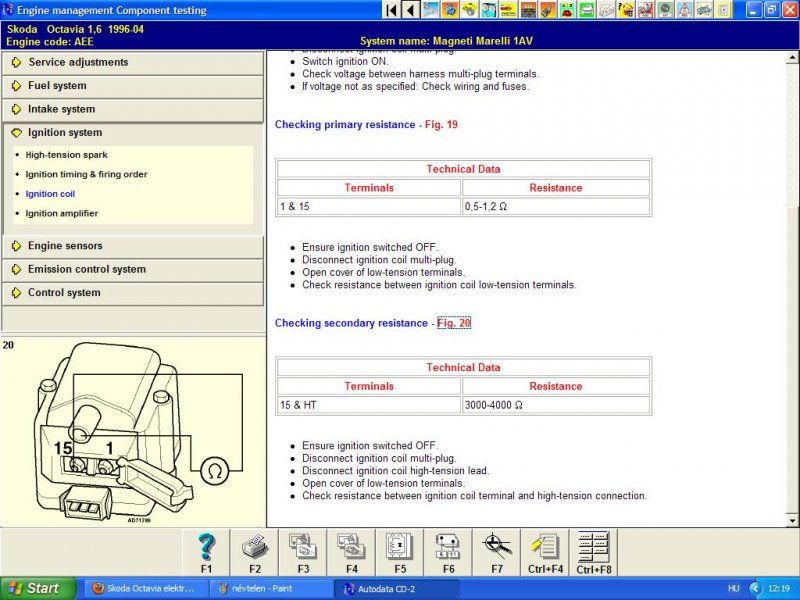Click 'Disconnect ignition coil high-tension lead.' line
The image size is (800, 600).
(395, 470)
